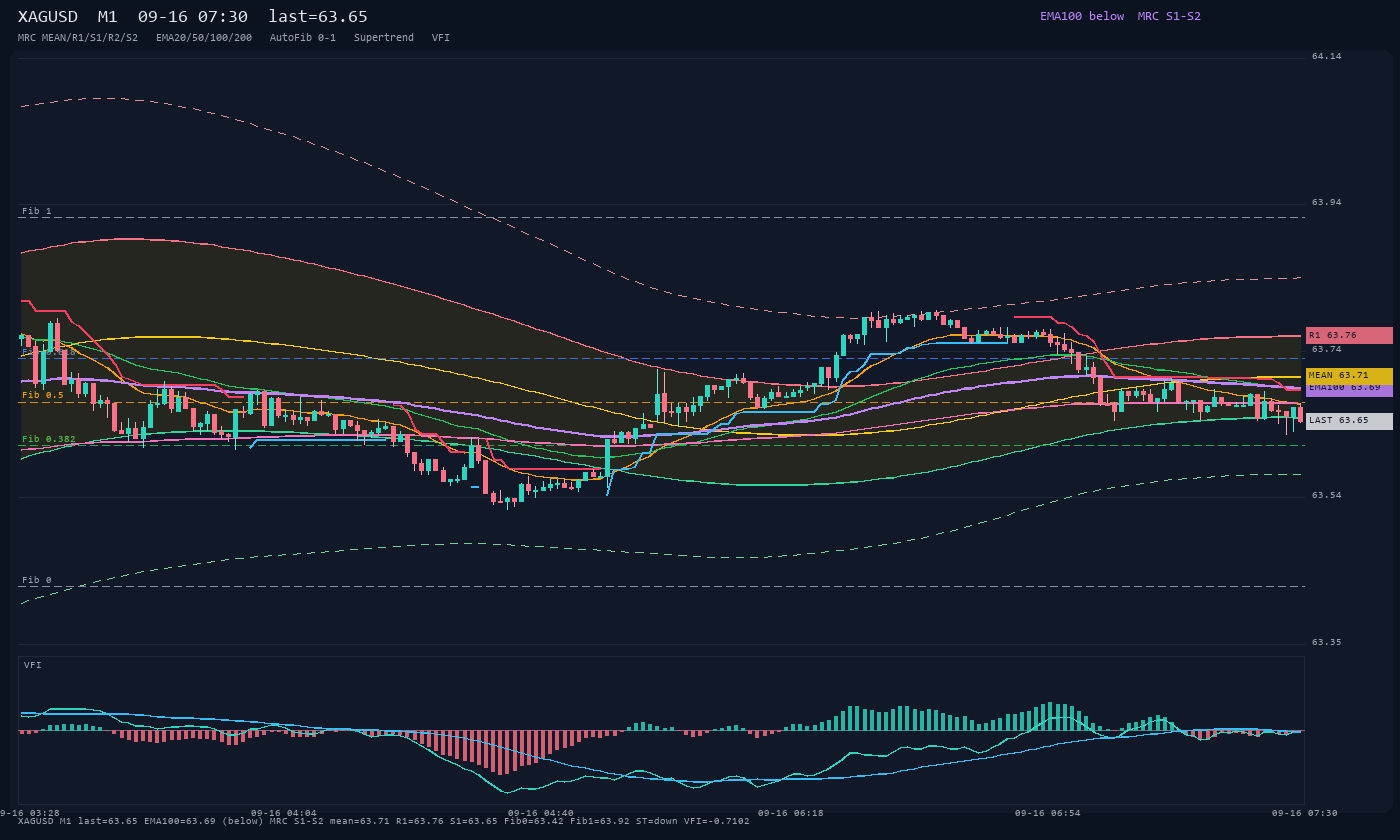The width and height of the screenshot is (1400, 840).
Task: Click the 63.35 price axis label
Action: coord(1327,643)
